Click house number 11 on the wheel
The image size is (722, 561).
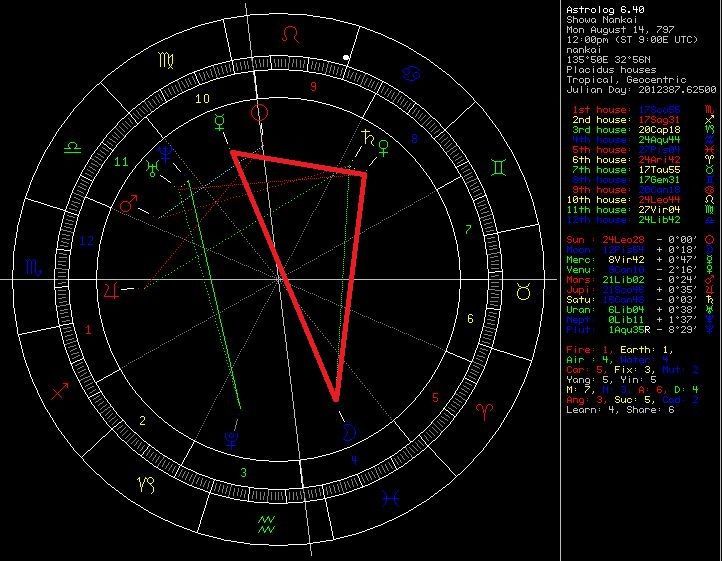click(121, 162)
